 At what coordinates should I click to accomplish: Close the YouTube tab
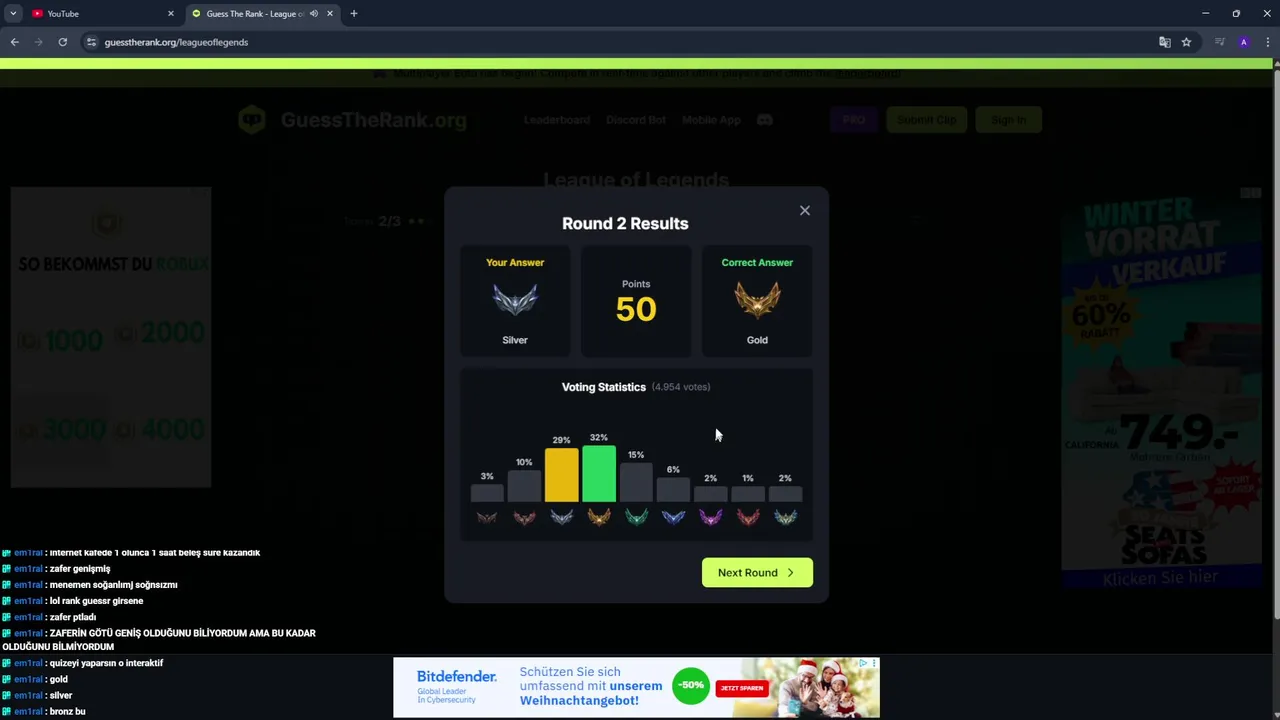(x=170, y=14)
